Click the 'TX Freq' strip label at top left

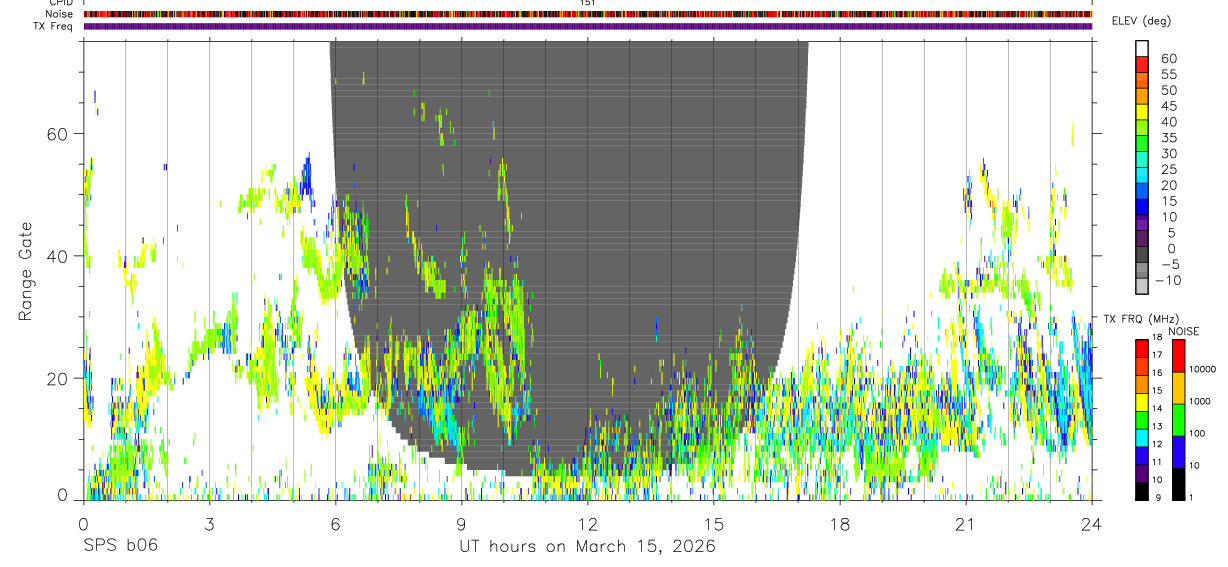55,26
